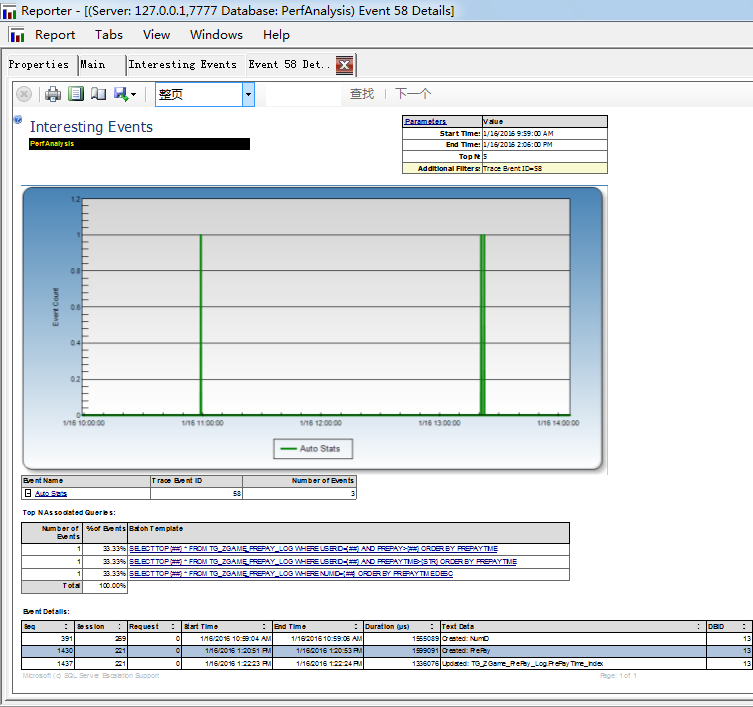This screenshot has width=753, height=707.
Task: Click the Auto Stats legend entry in the chart
Action: click(313, 449)
